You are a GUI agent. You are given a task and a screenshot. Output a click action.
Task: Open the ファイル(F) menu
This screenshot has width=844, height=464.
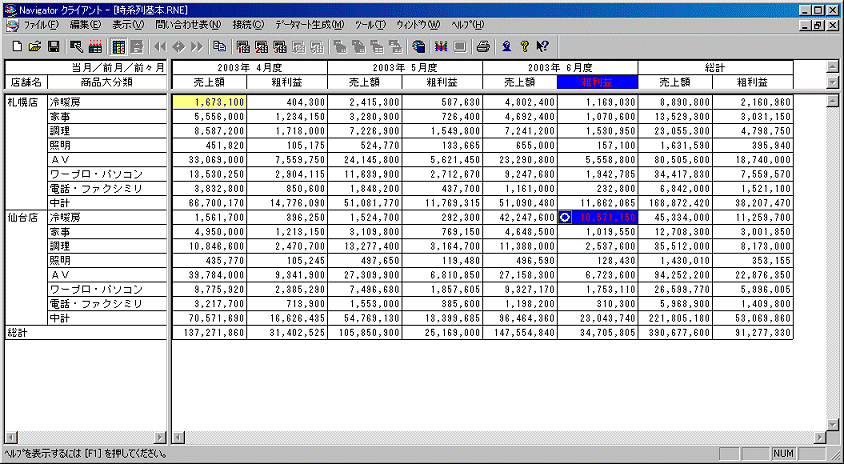coord(40,25)
